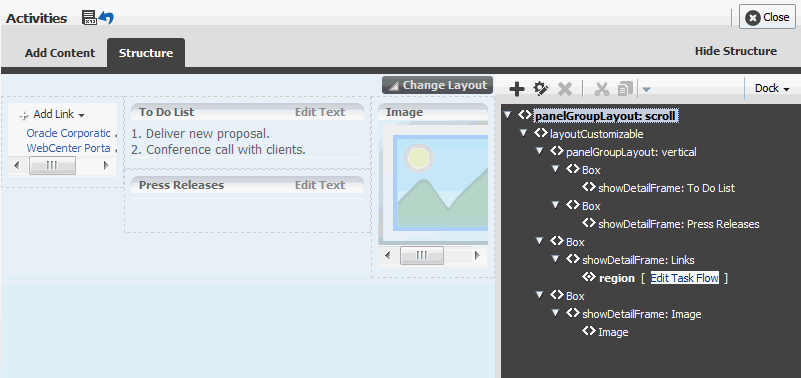Click the Hide Structure link
Viewport: 801px width, 378px height.
click(736, 51)
